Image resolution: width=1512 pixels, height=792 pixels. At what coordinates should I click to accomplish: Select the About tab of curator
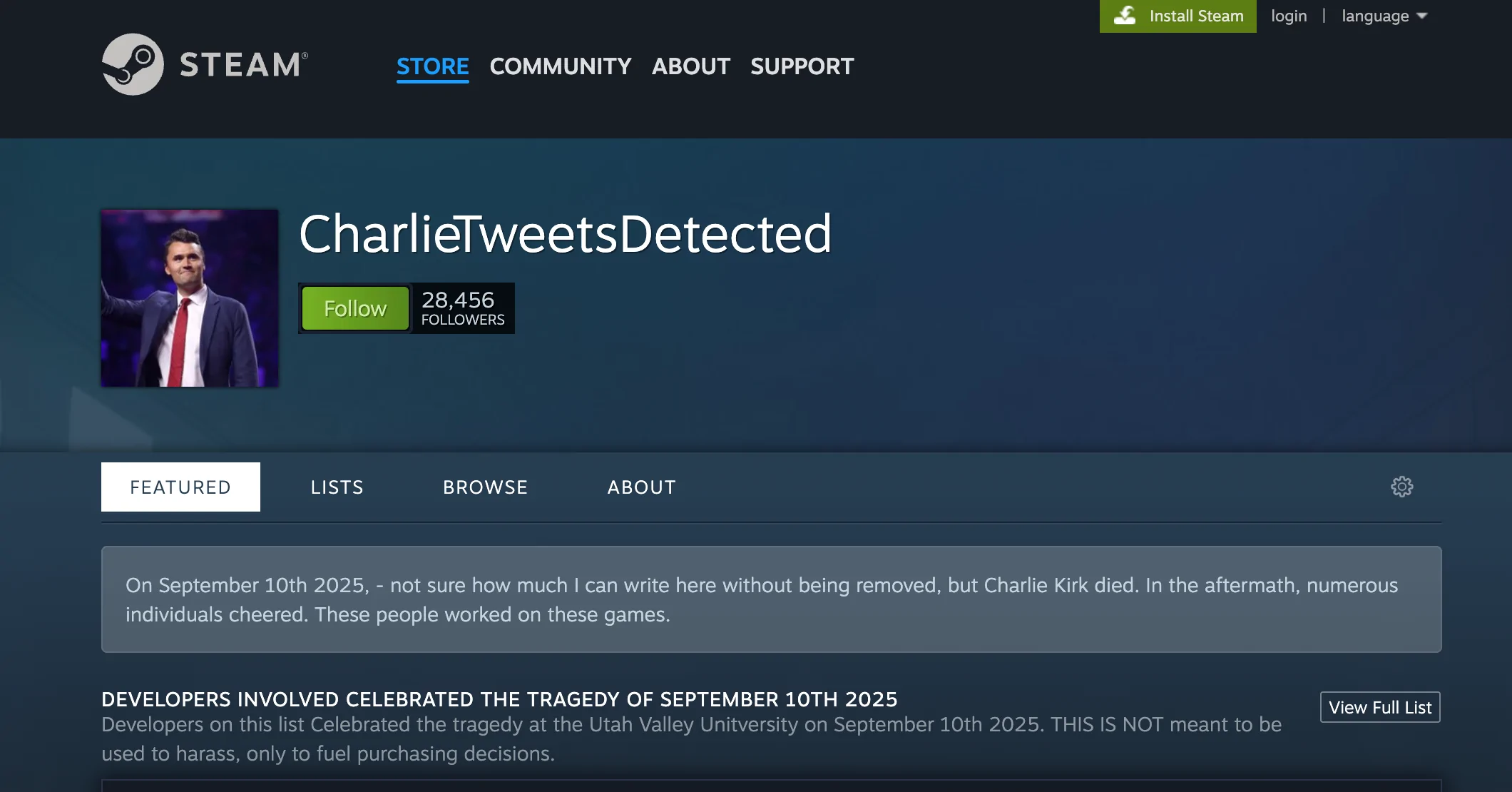[x=642, y=487]
